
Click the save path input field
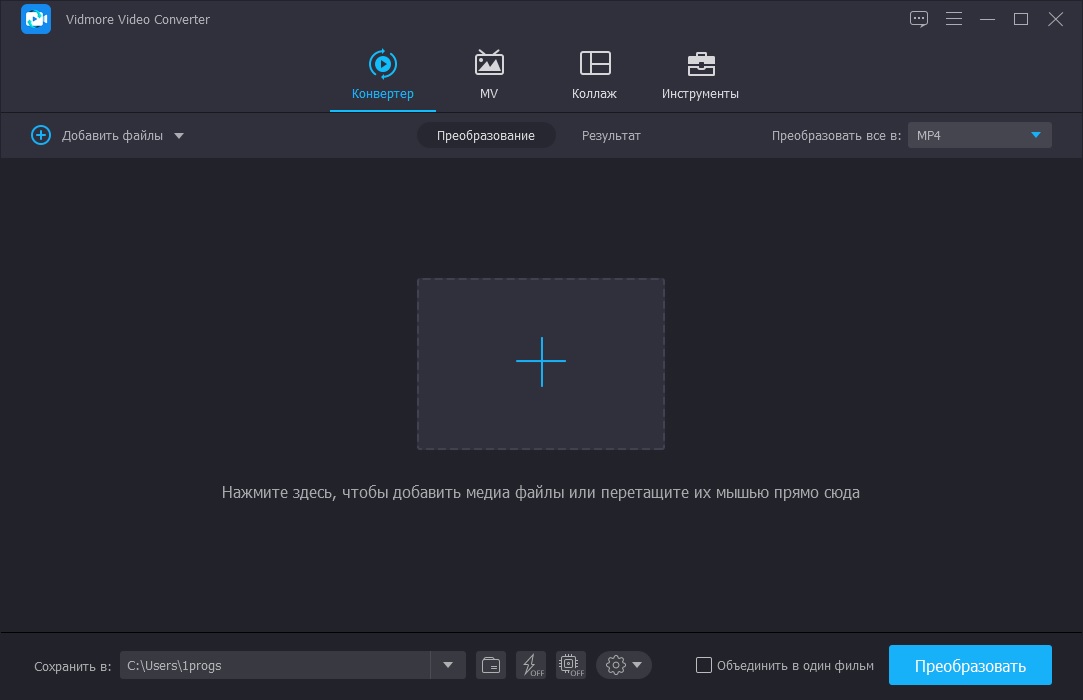pyautogui.click(x=280, y=664)
